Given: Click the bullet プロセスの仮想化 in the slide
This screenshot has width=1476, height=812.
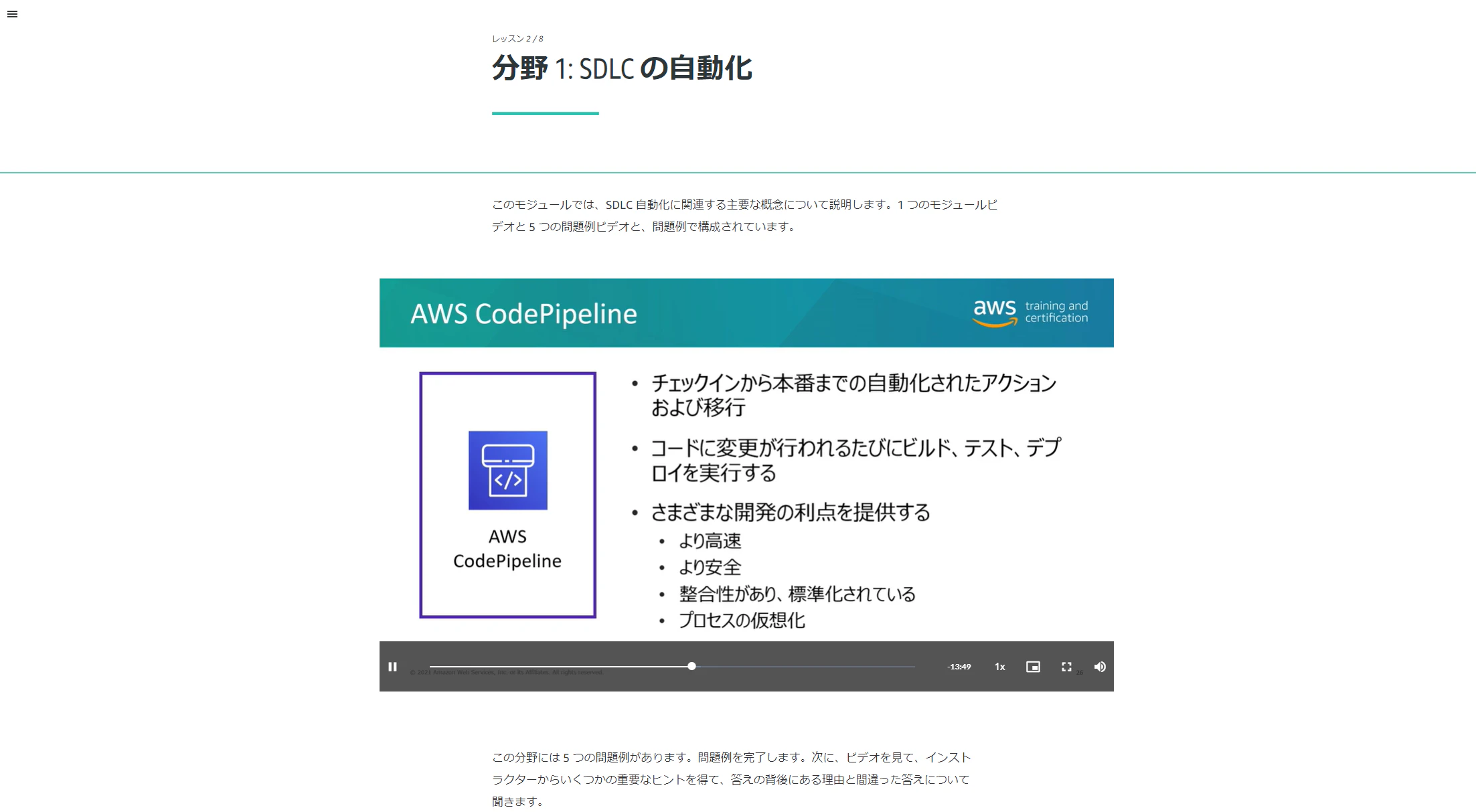Looking at the screenshot, I should click(x=742, y=620).
